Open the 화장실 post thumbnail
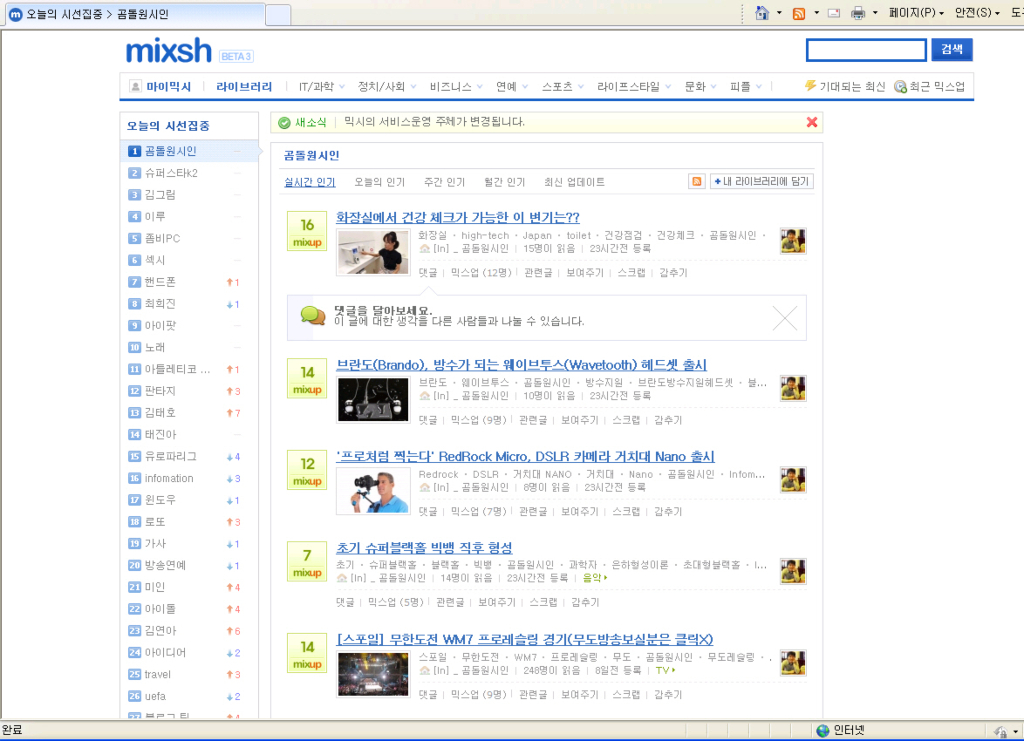Image resolution: width=1024 pixels, height=741 pixels. click(373, 252)
